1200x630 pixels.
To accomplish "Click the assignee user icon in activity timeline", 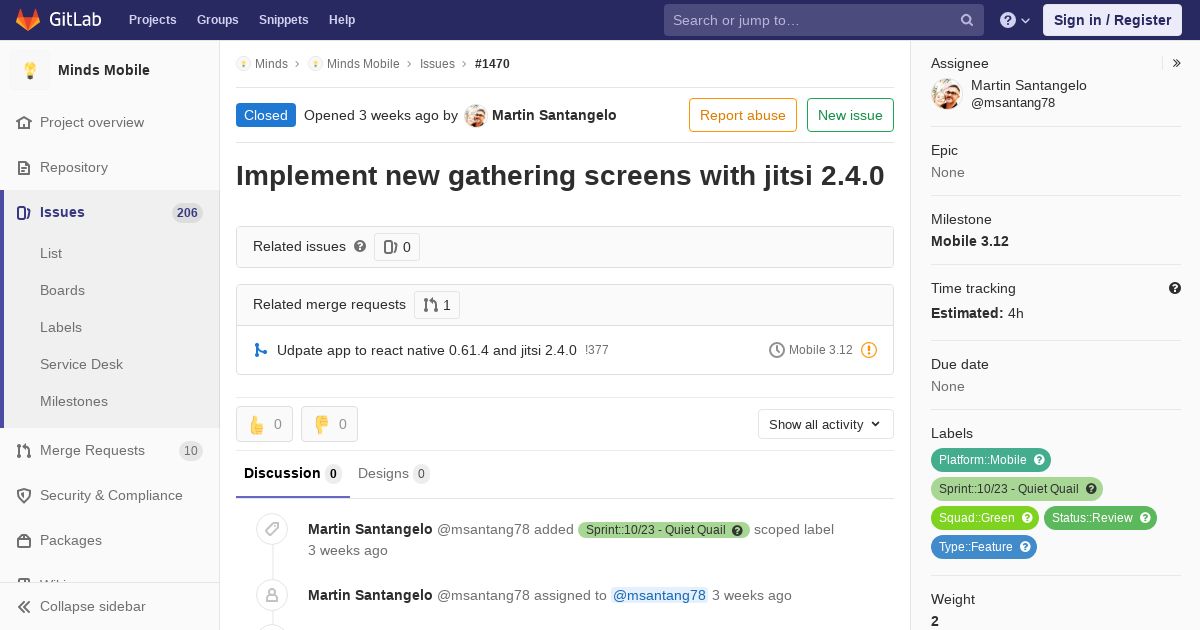I will [x=272, y=595].
